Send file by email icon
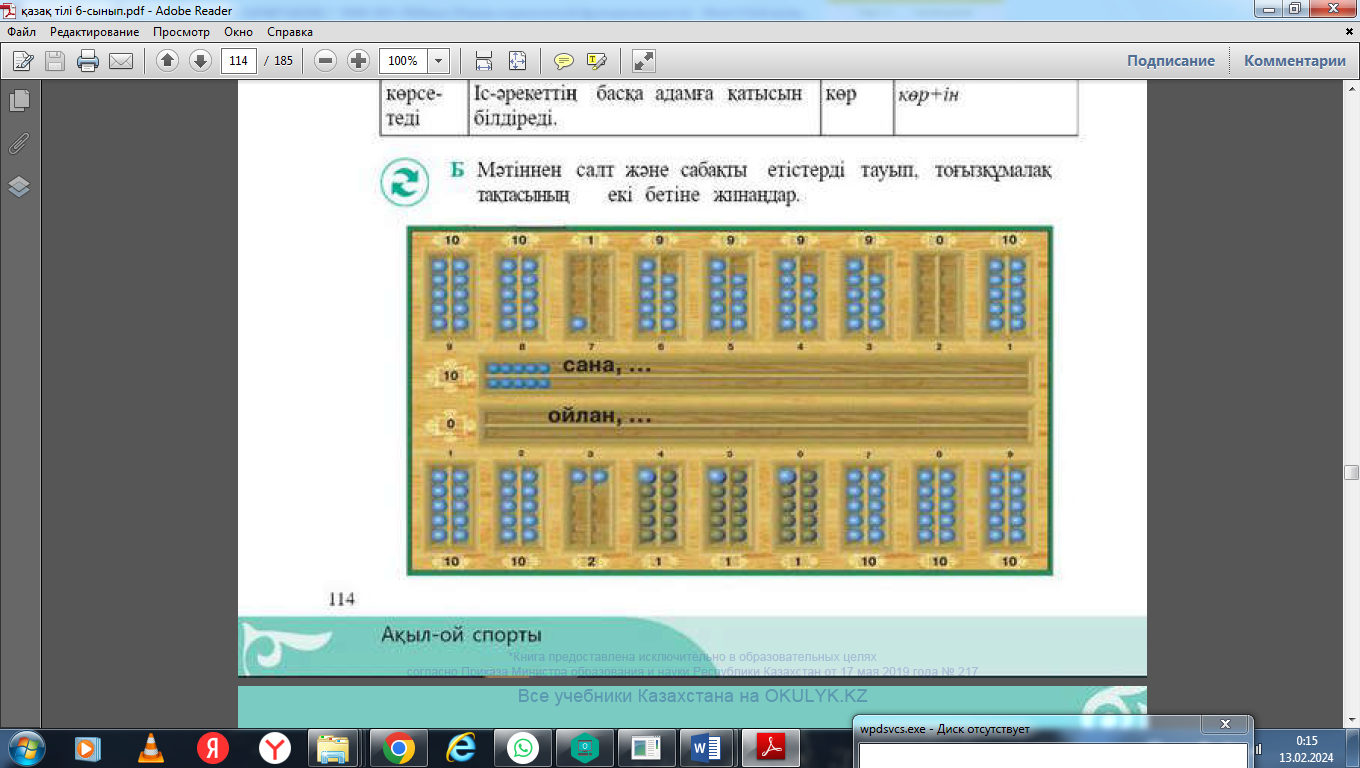This screenshot has height=768, width=1360. [121, 61]
